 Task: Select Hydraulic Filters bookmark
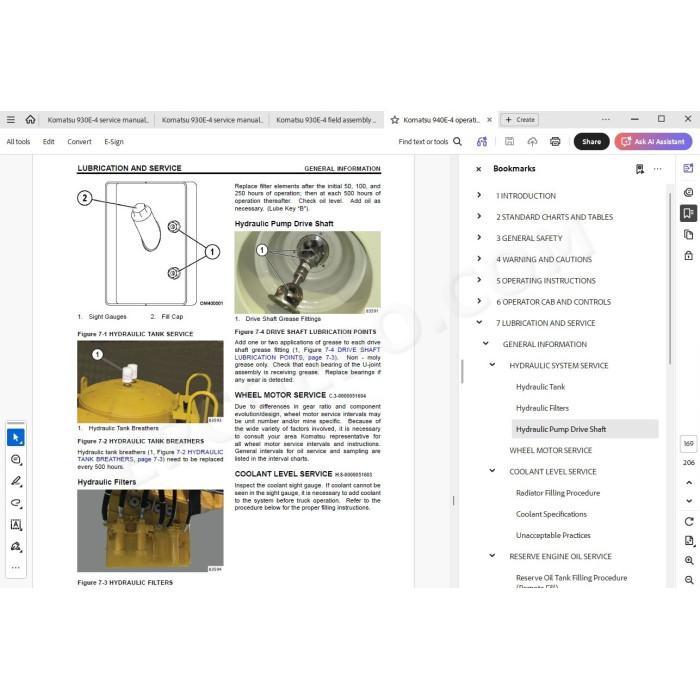(x=542, y=408)
